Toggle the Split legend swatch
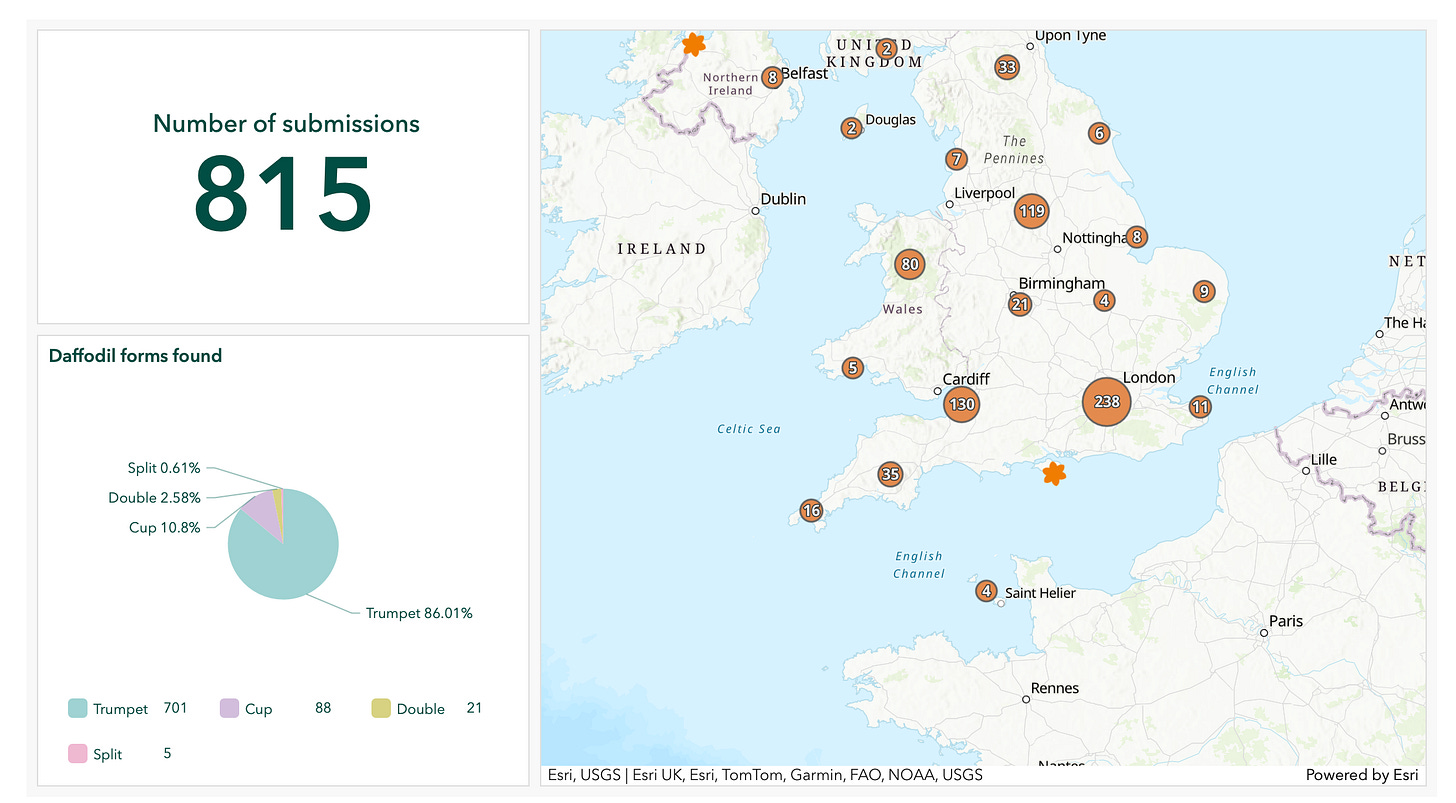1456x803 pixels. pos(77,754)
